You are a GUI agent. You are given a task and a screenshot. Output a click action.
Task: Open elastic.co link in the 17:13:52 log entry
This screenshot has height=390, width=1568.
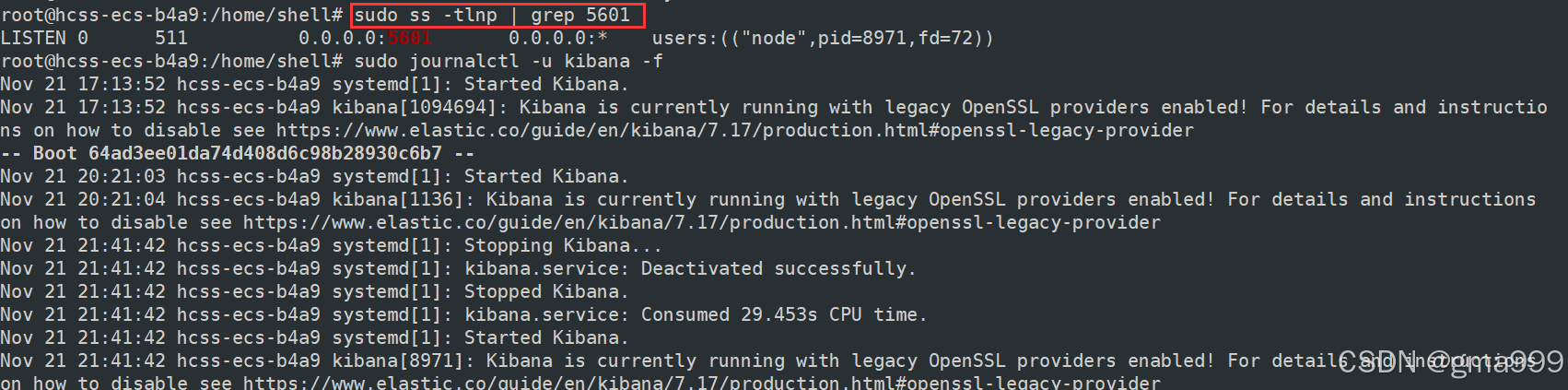(x=734, y=130)
